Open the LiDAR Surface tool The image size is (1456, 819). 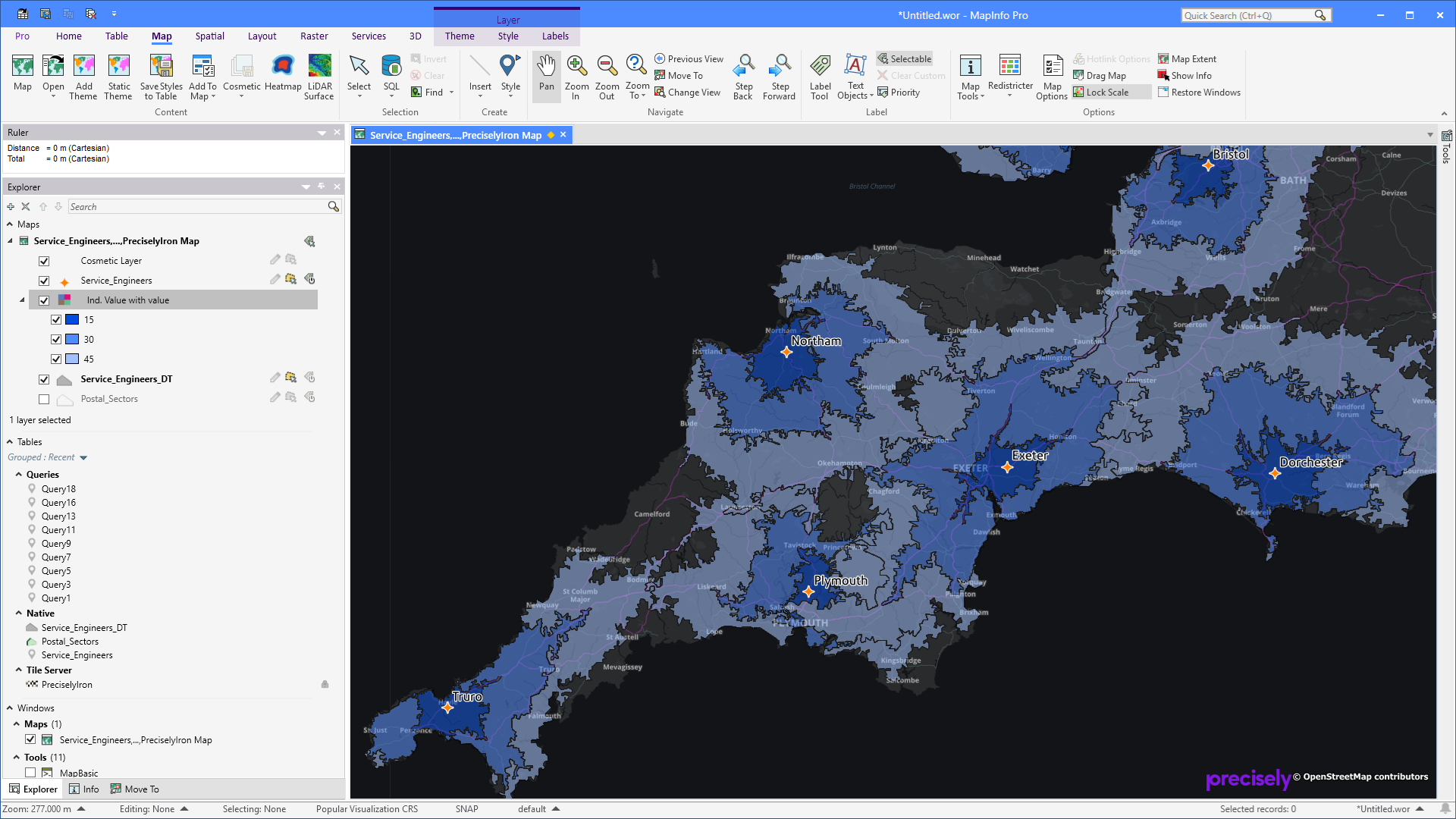coord(319,67)
